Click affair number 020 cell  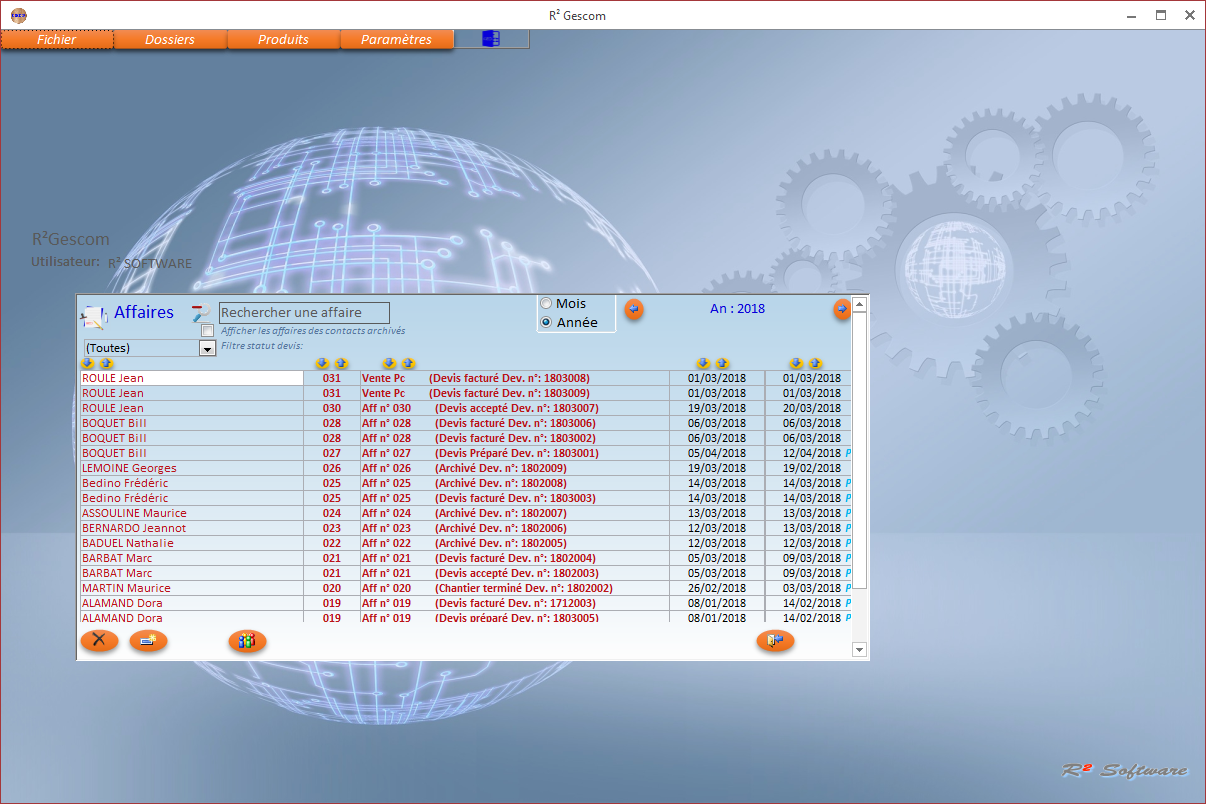[x=332, y=588]
